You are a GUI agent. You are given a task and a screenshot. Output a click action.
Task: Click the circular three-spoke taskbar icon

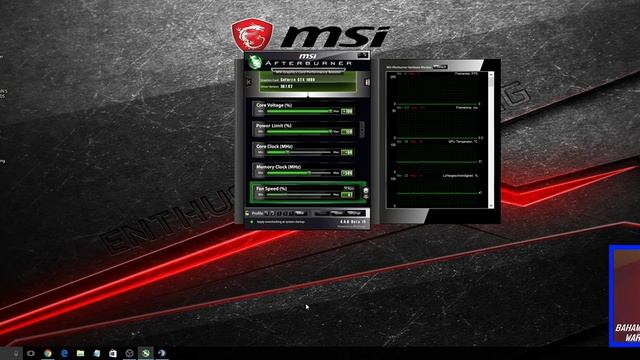(129, 353)
